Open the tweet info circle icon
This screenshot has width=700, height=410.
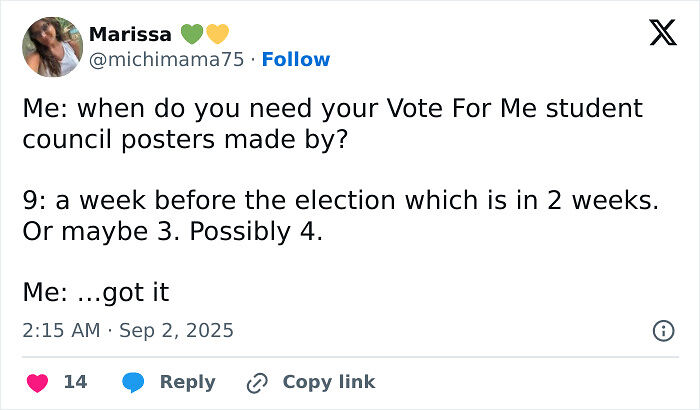(663, 331)
